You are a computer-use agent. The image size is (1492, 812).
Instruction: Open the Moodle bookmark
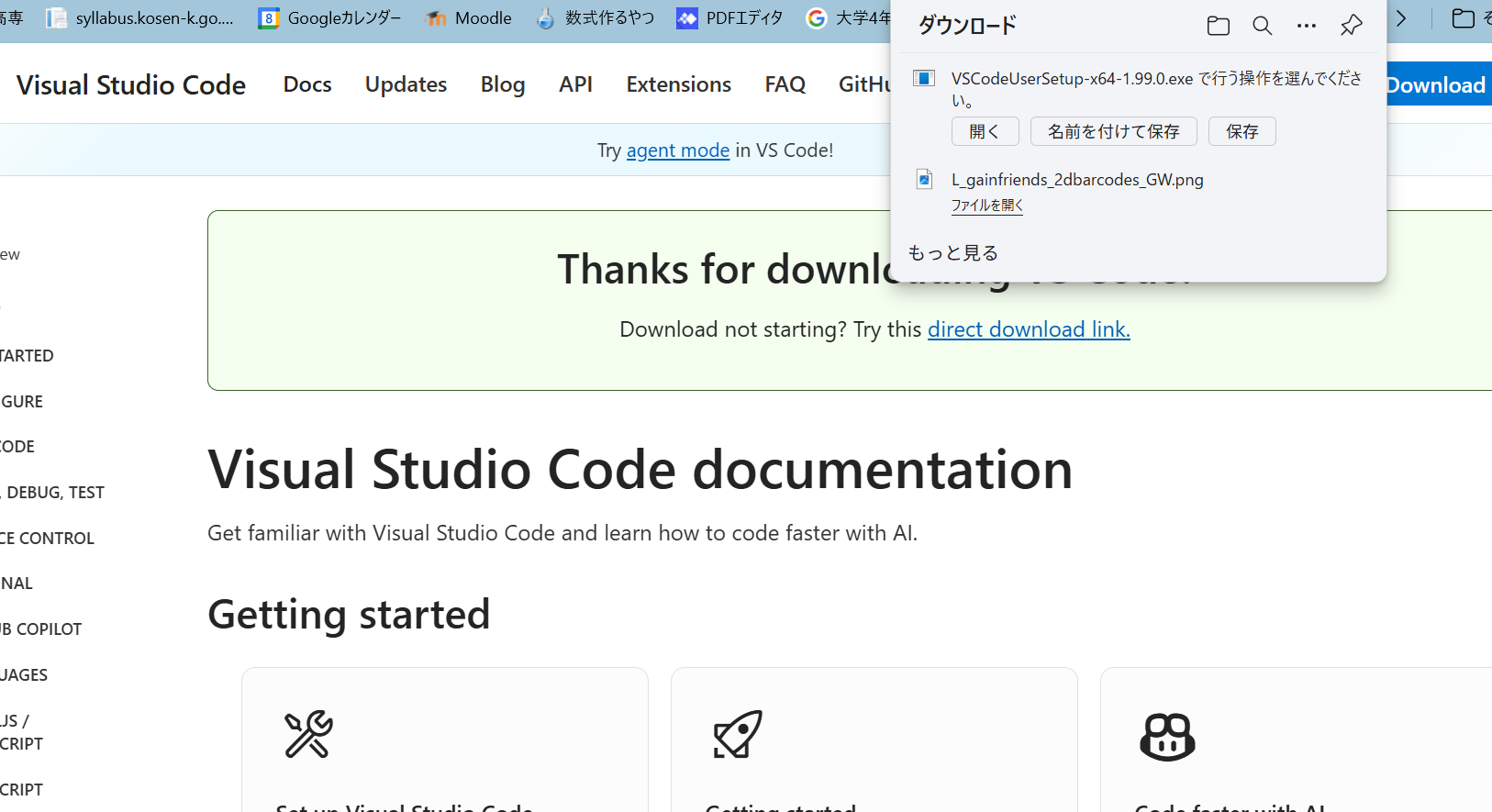[469, 17]
